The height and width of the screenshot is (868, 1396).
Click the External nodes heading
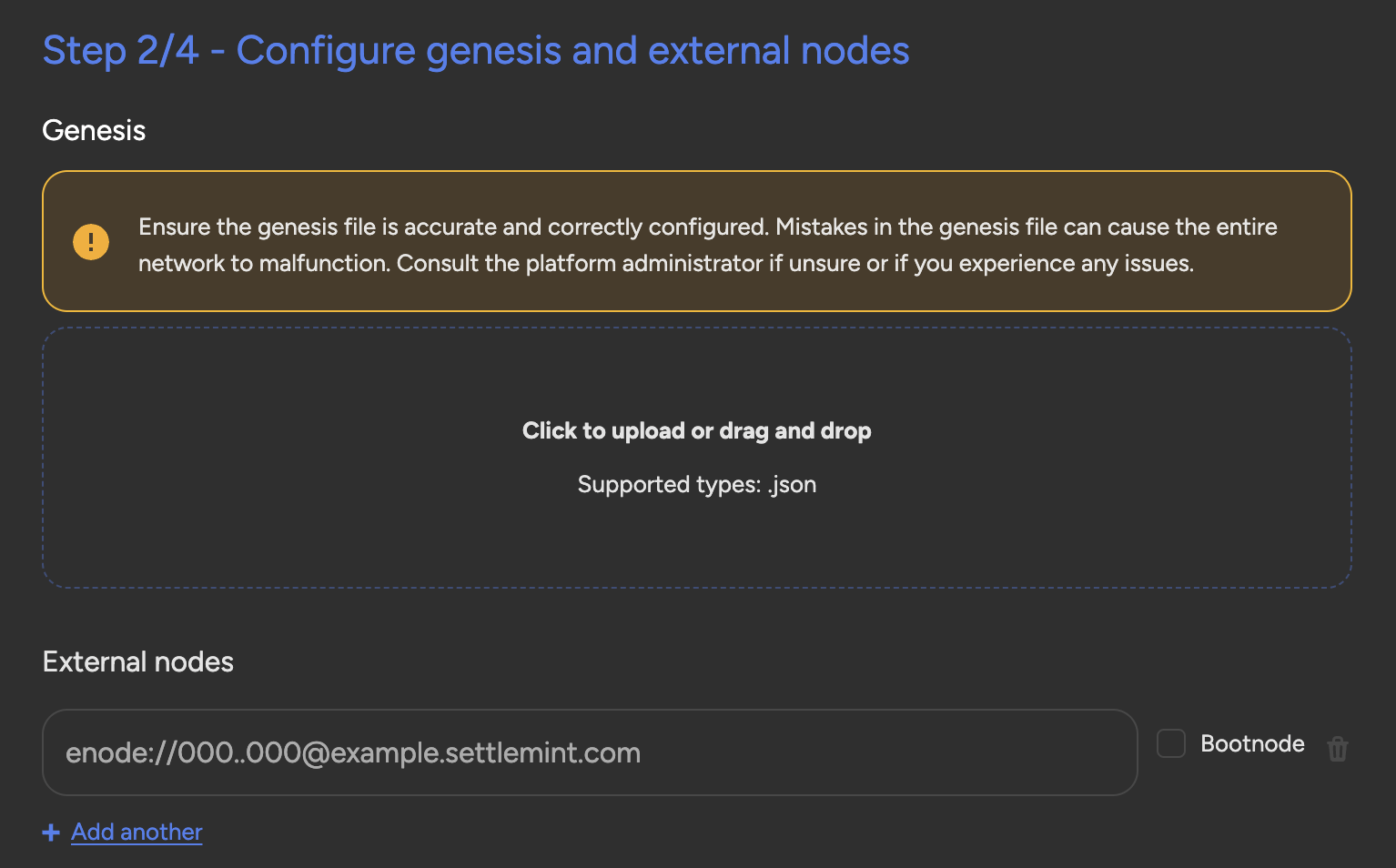[x=137, y=661]
